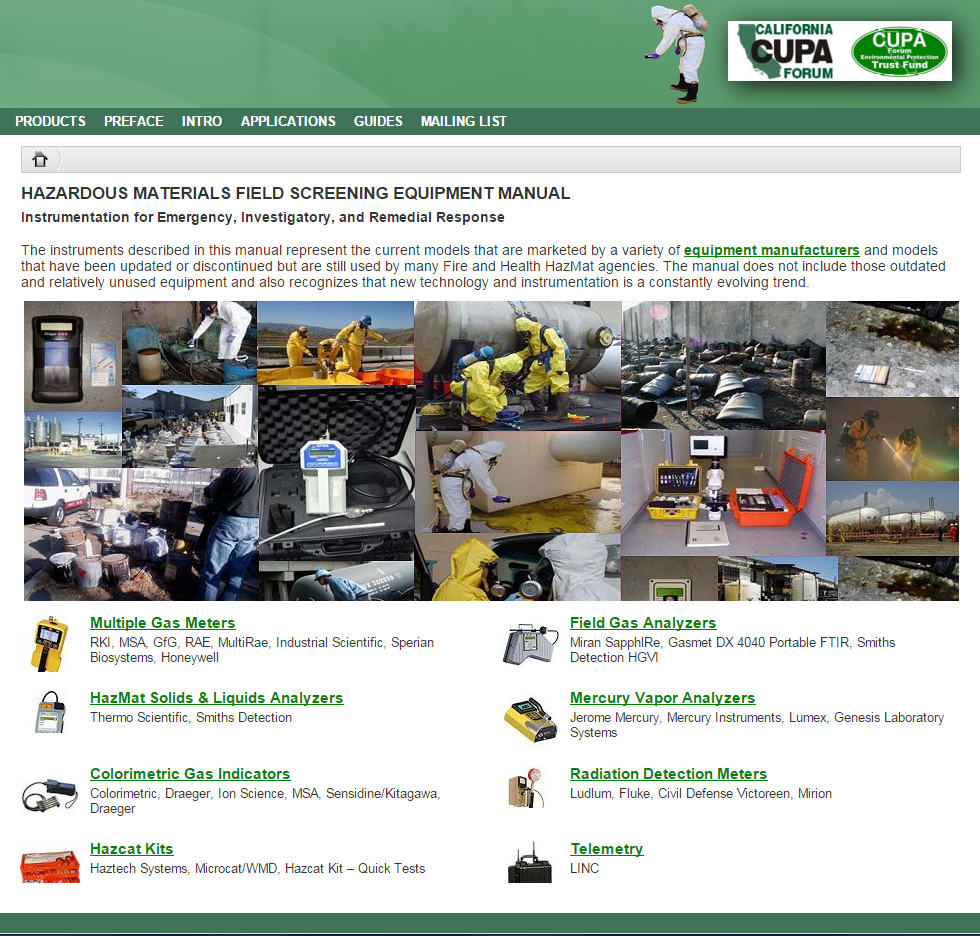Open the GUIDES menu item

tap(378, 121)
